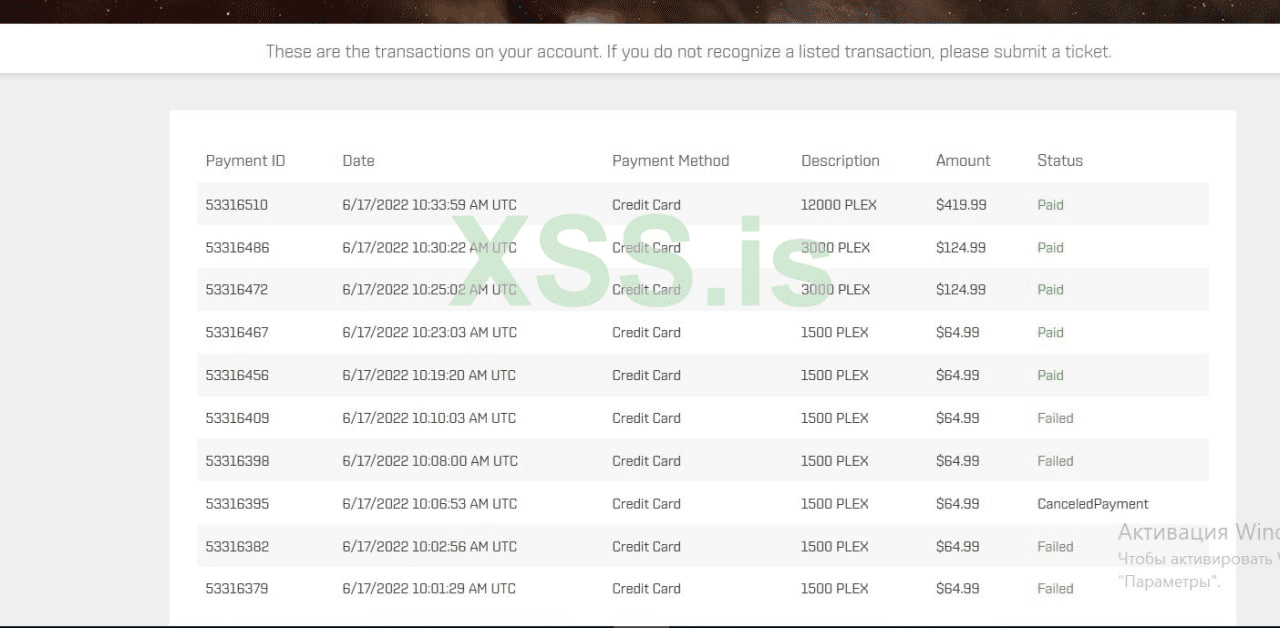The width and height of the screenshot is (1280, 628).
Task: Click Failed status for payment 53316409
Action: point(1055,419)
